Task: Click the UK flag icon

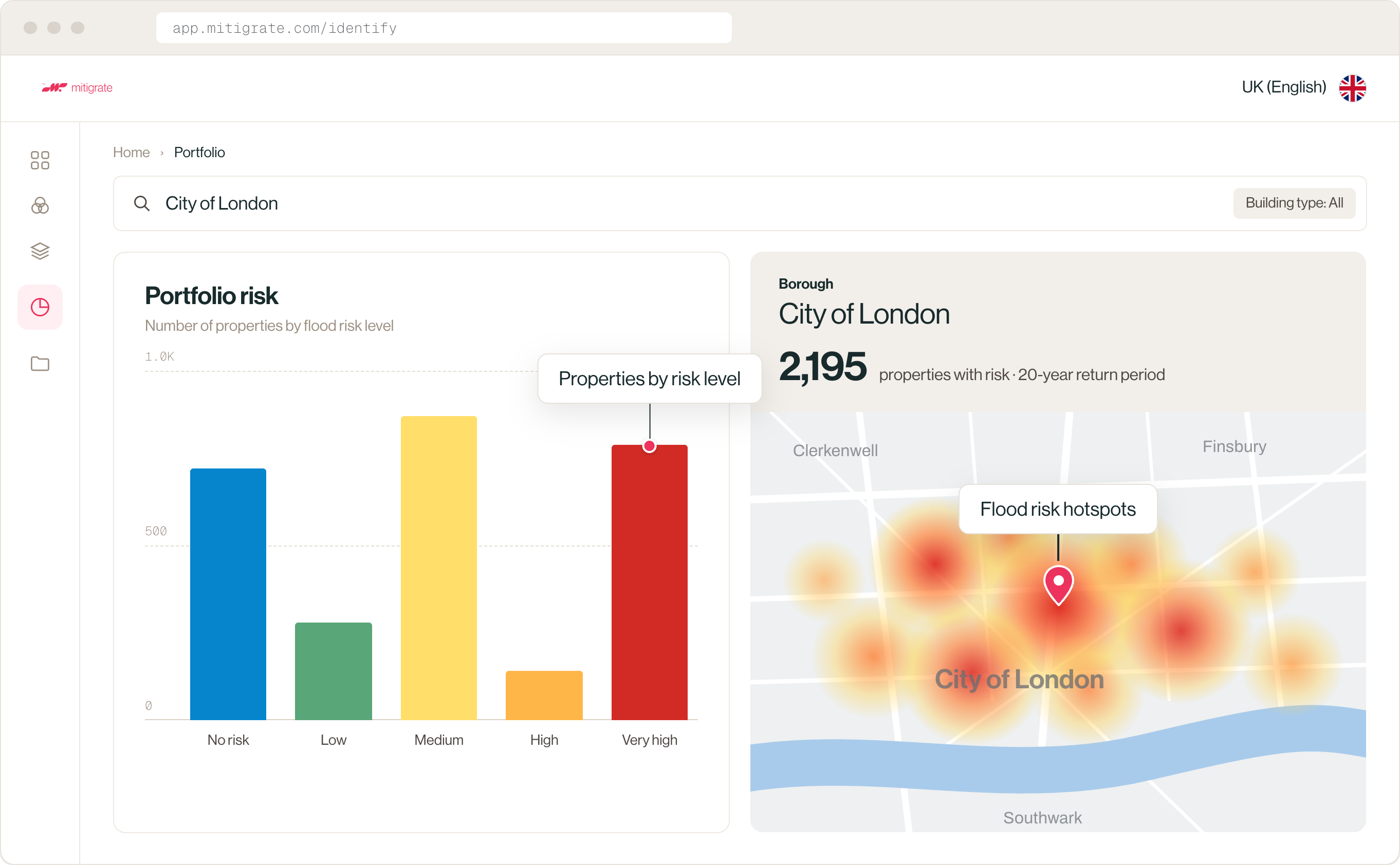Action: 1353,88
